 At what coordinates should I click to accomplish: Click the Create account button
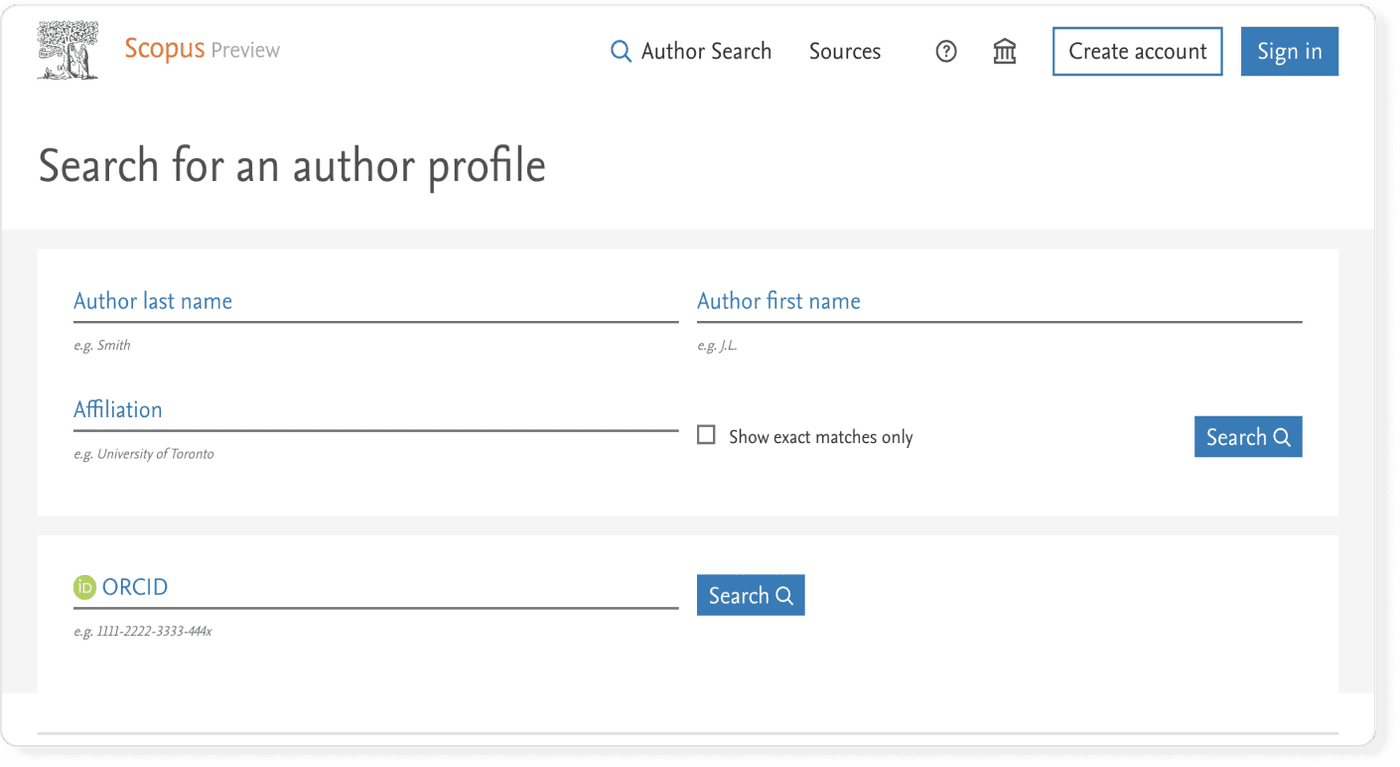[x=1136, y=51]
